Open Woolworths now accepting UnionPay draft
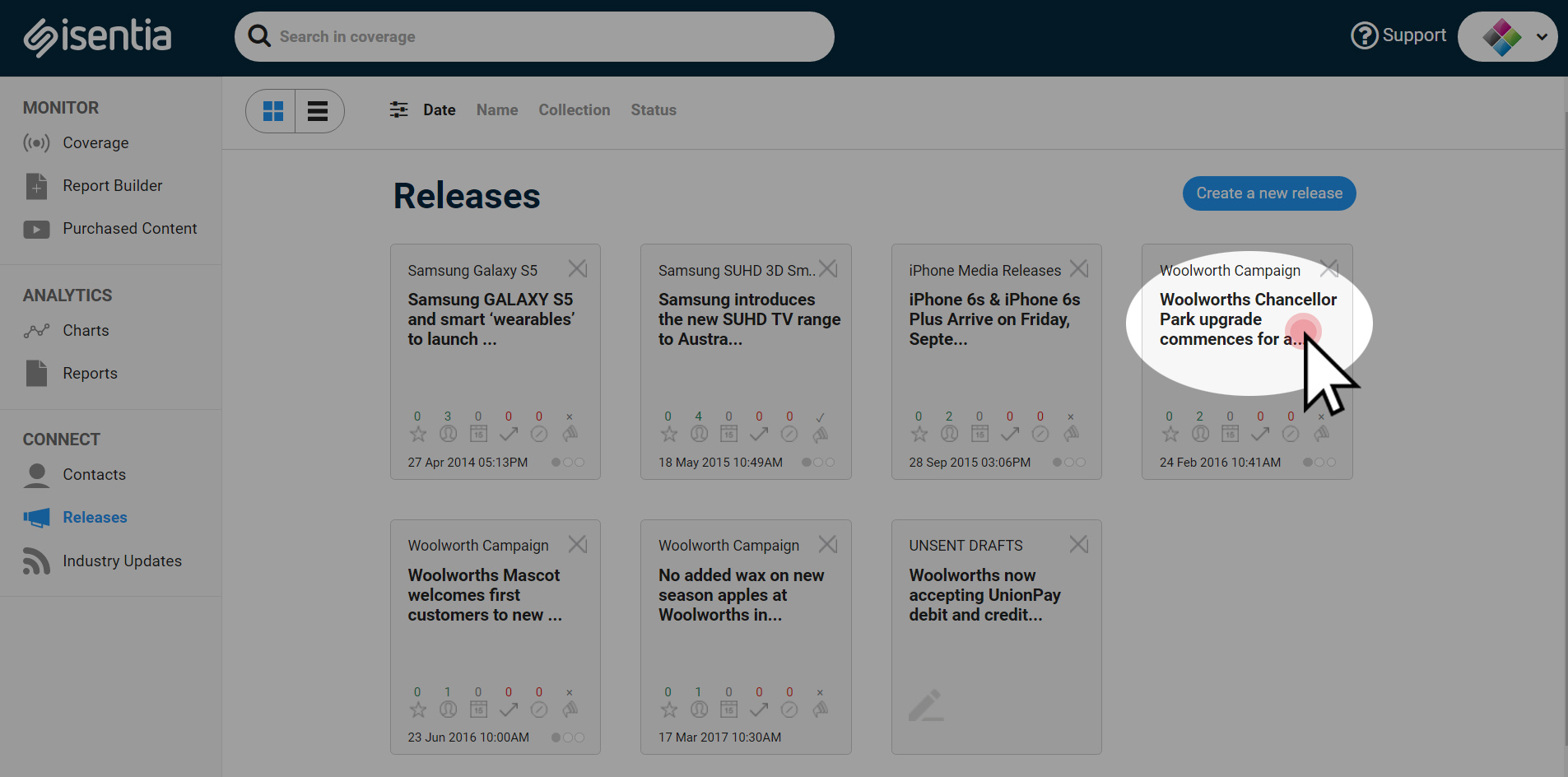Viewport: 1568px width, 777px height. point(984,595)
